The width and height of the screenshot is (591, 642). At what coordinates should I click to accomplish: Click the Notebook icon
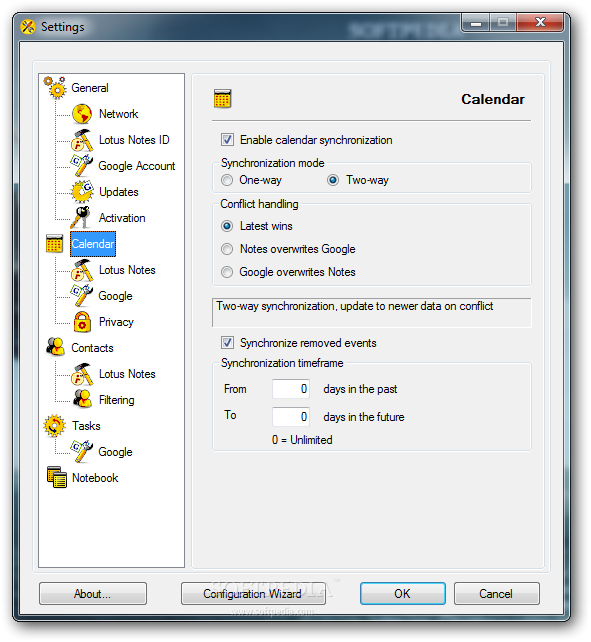point(57,477)
